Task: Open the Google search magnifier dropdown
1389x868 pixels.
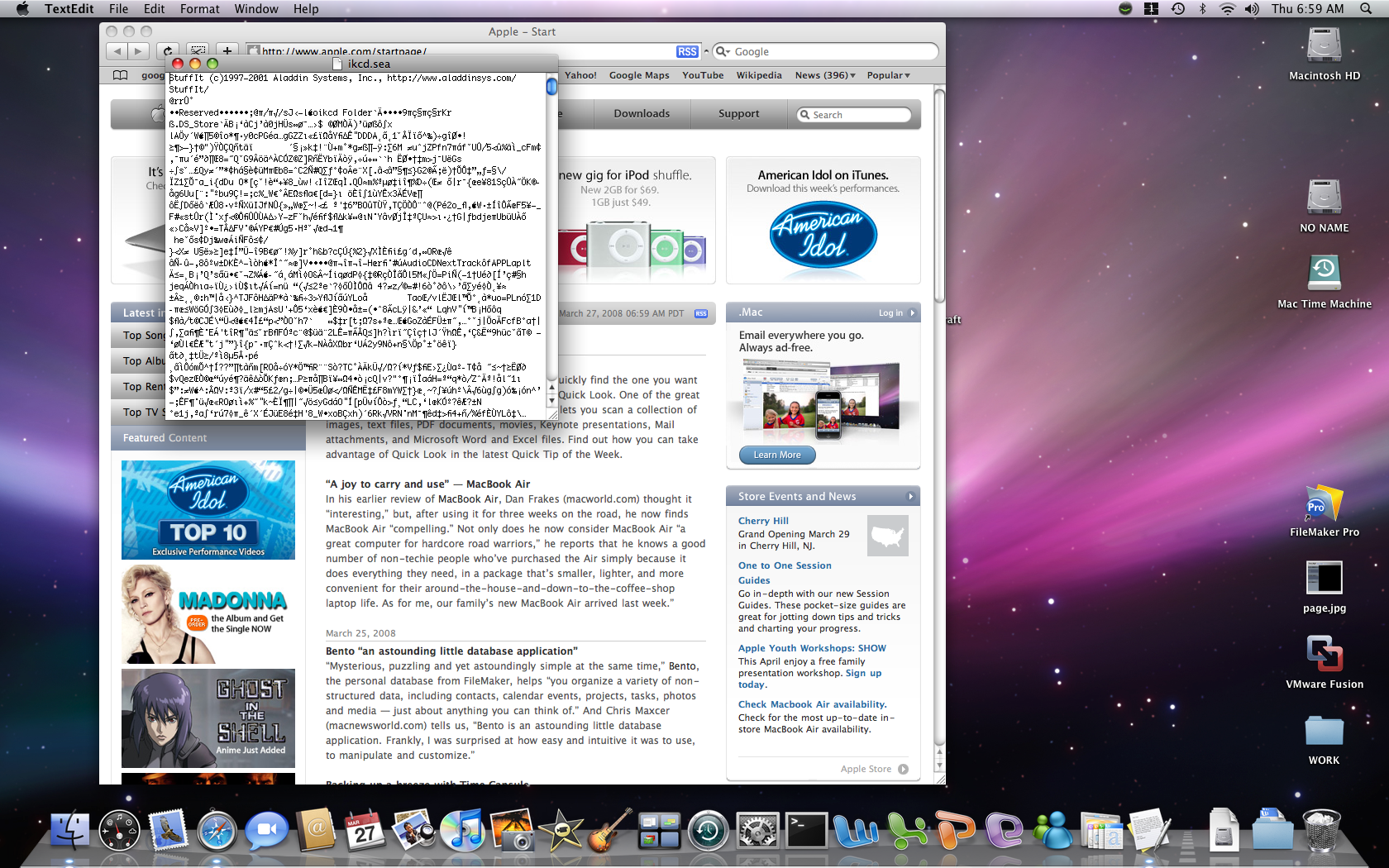Action: pyautogui.click(x=723, y=51)
